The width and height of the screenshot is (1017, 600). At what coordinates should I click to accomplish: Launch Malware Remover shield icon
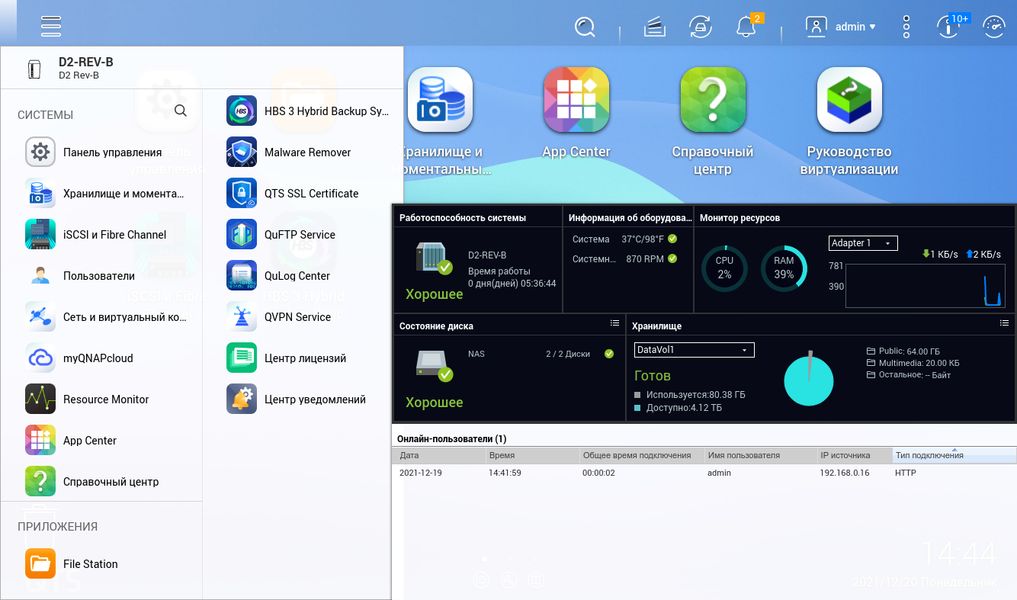(241, 152)
